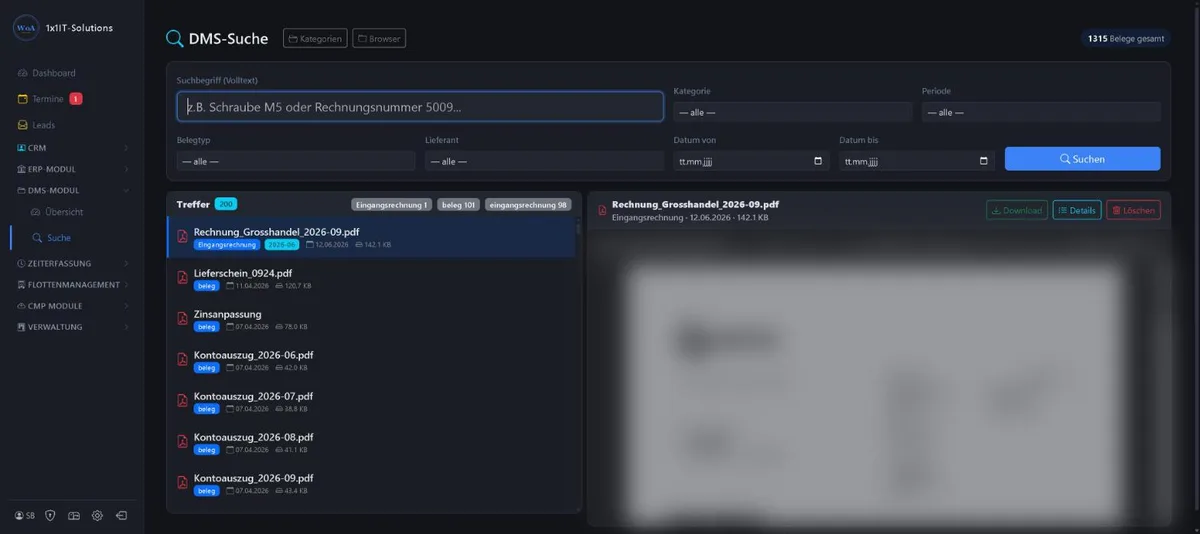Expand the VERWALTUNG section

[72, 327]
